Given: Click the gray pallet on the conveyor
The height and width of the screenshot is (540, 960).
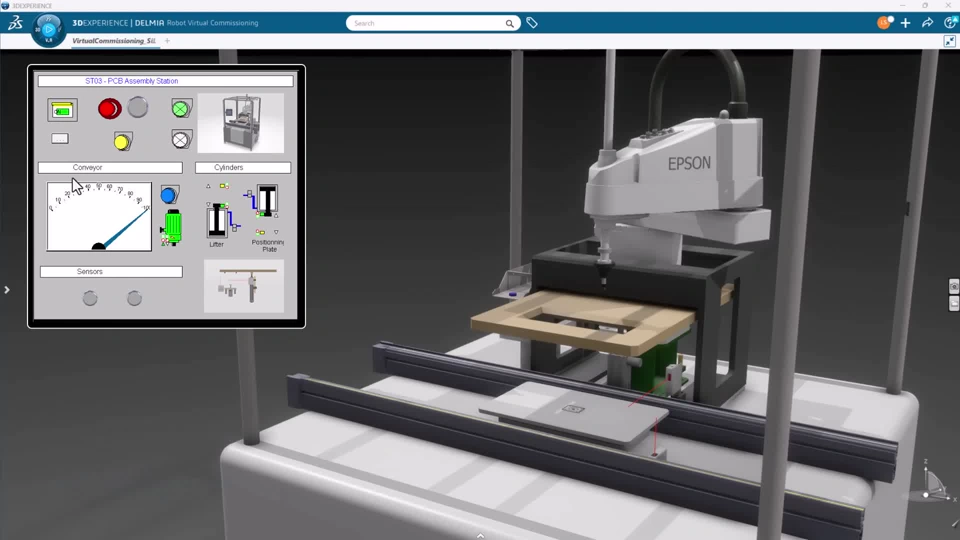Looking at the screenshot, I should 572,413.
